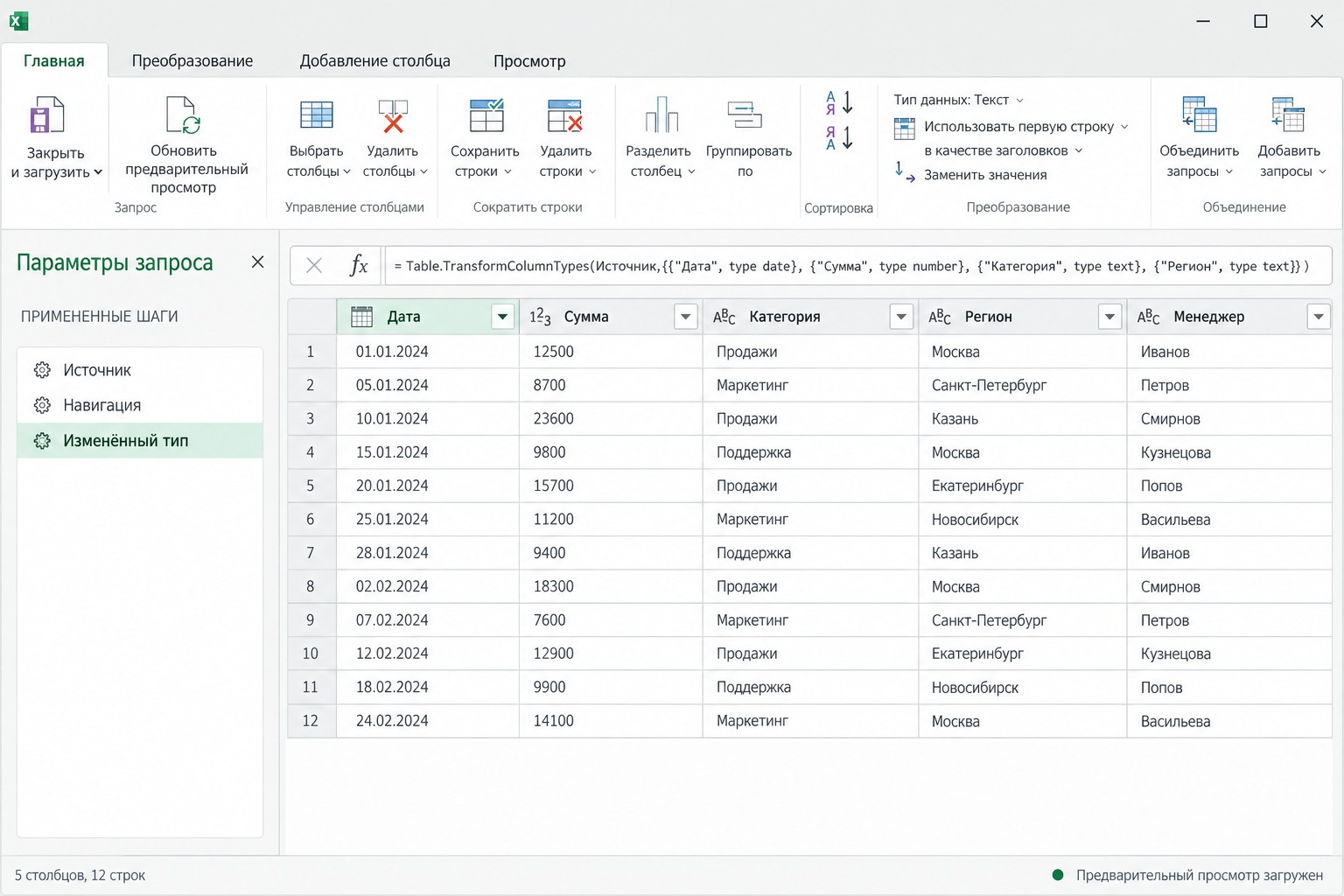
Task: Click the status text '5 столбцов, 12 строк'
Action: pyautogui.click(x=80, y=875)
